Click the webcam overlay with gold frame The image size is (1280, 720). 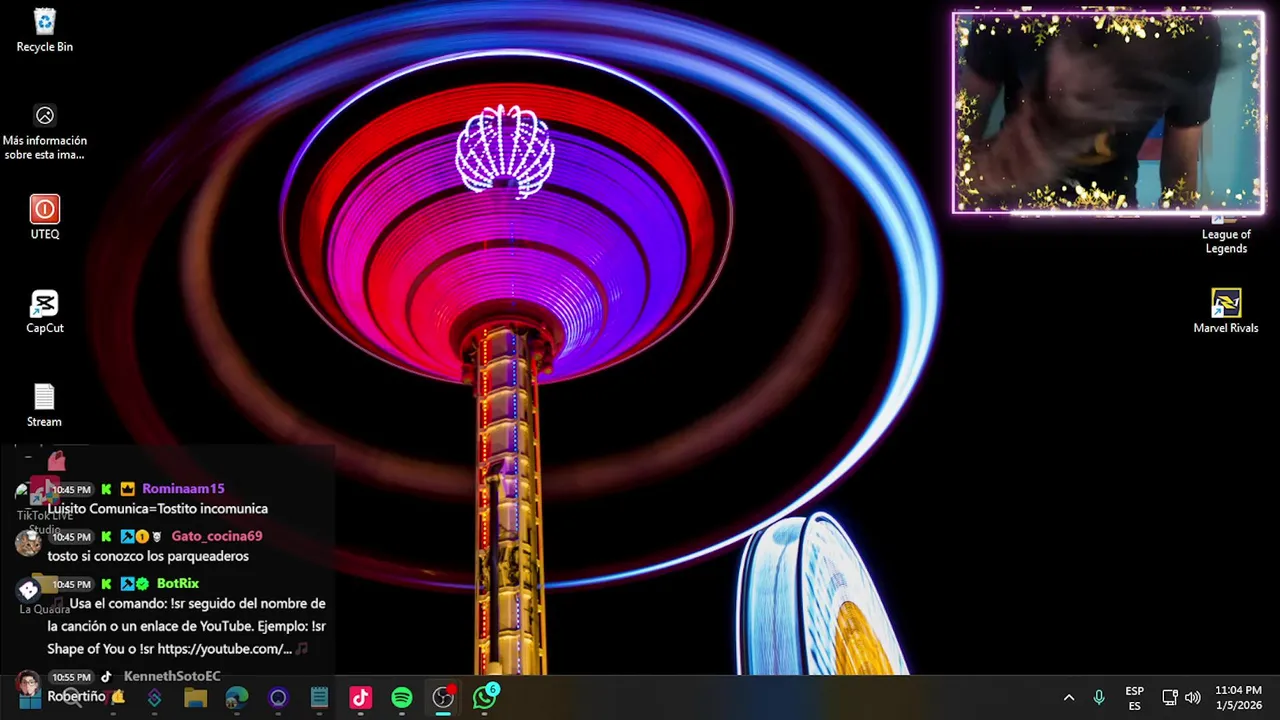pos(1108,112)
